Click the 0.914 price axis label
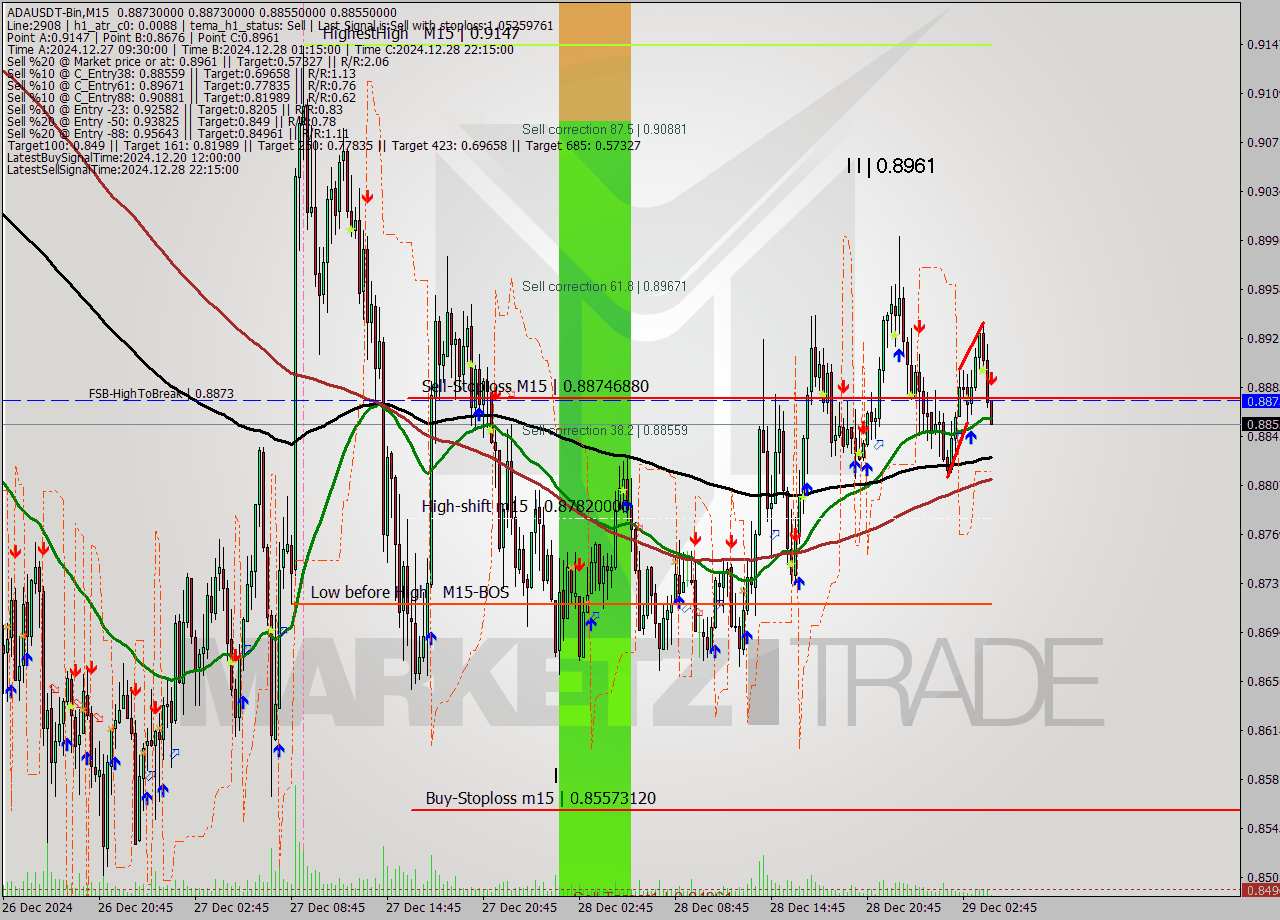1280x920 pixels. point(1262,44)
